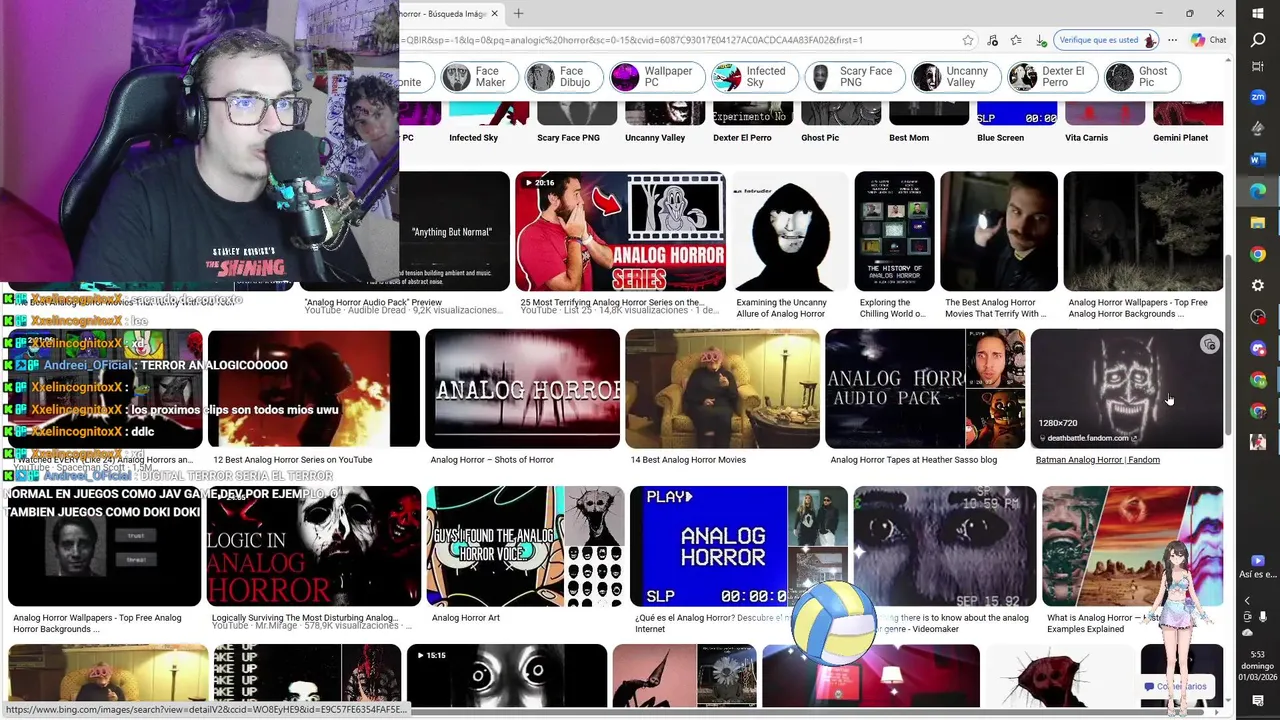Screen dimensions: 1280x720
Task: Click the Verifique que es usted profile button
Action: click(x=1107, y=40)
